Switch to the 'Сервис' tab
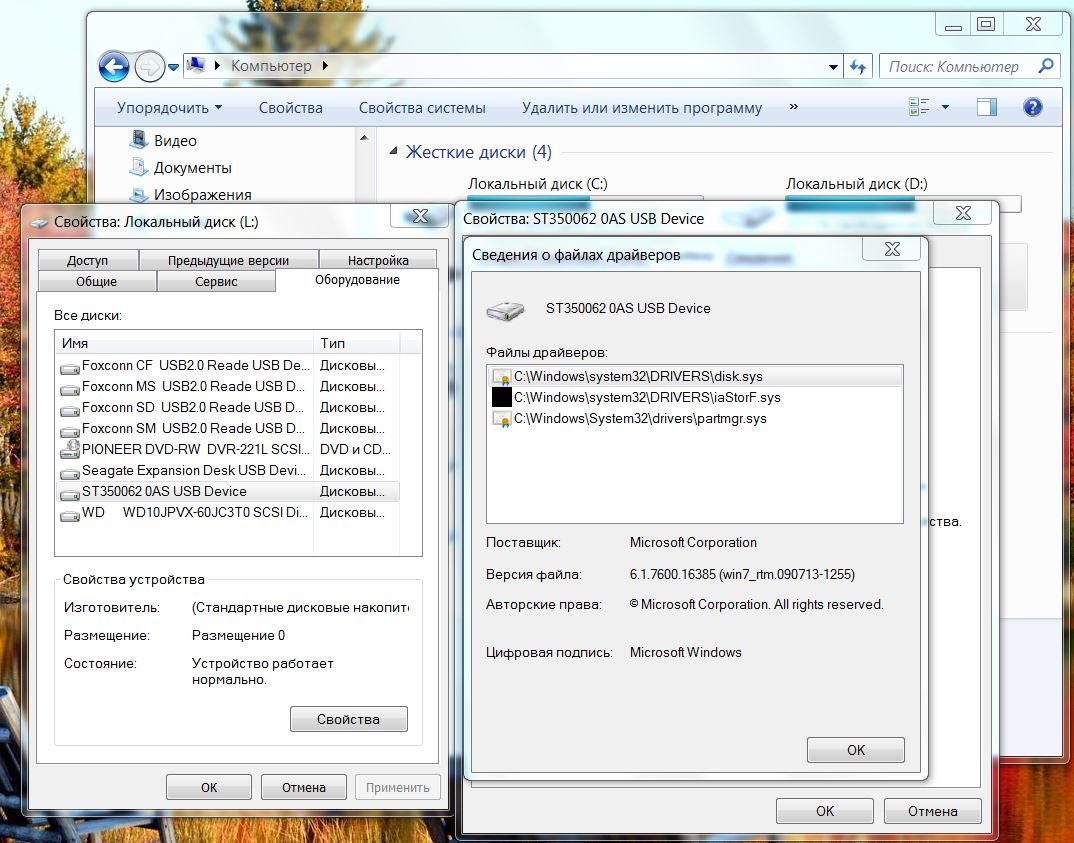Screen dimensions: 1074x843 click(x=216, y=281)
